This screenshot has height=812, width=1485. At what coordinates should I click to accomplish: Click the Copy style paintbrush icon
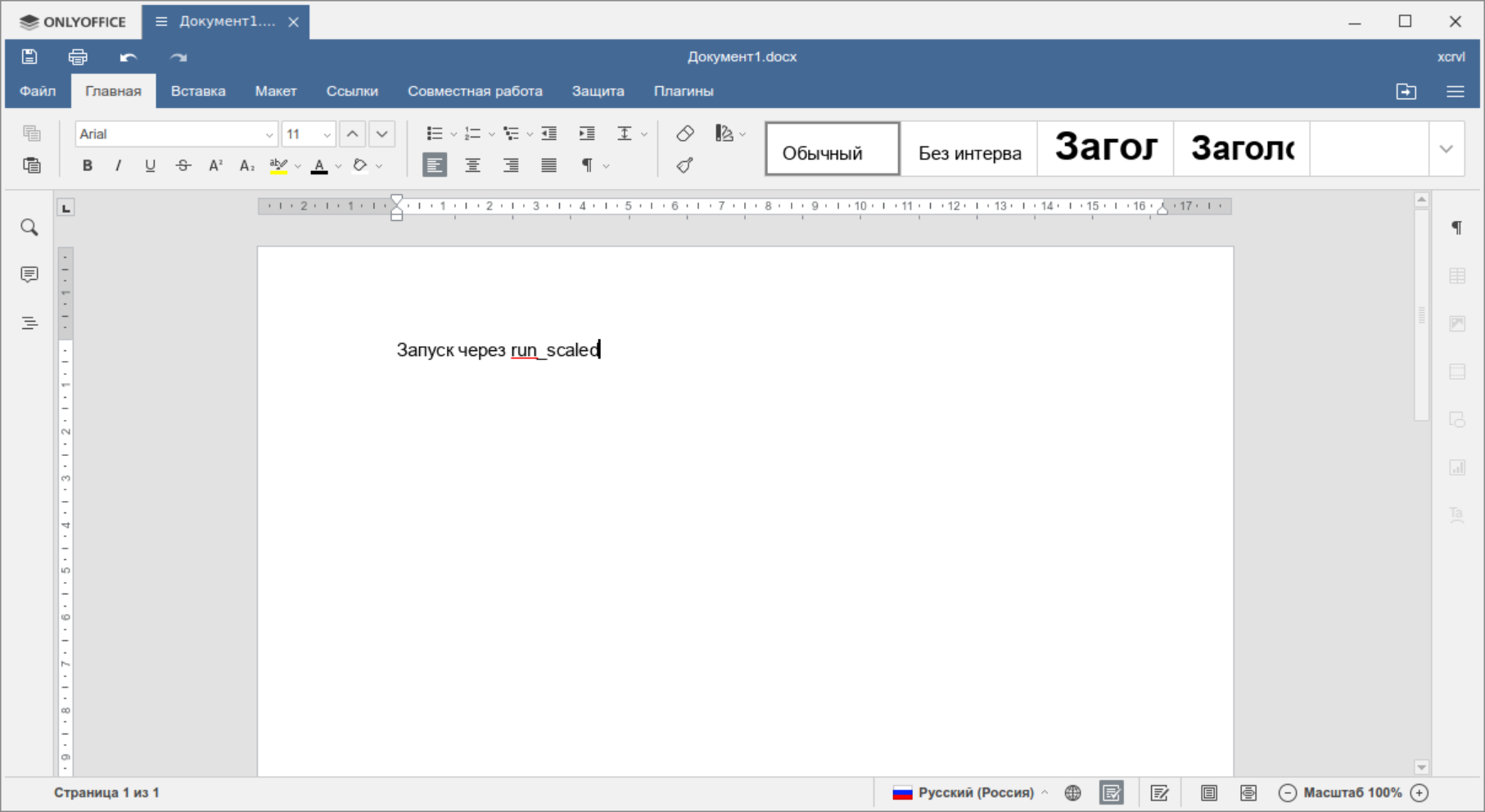point(685,165)
